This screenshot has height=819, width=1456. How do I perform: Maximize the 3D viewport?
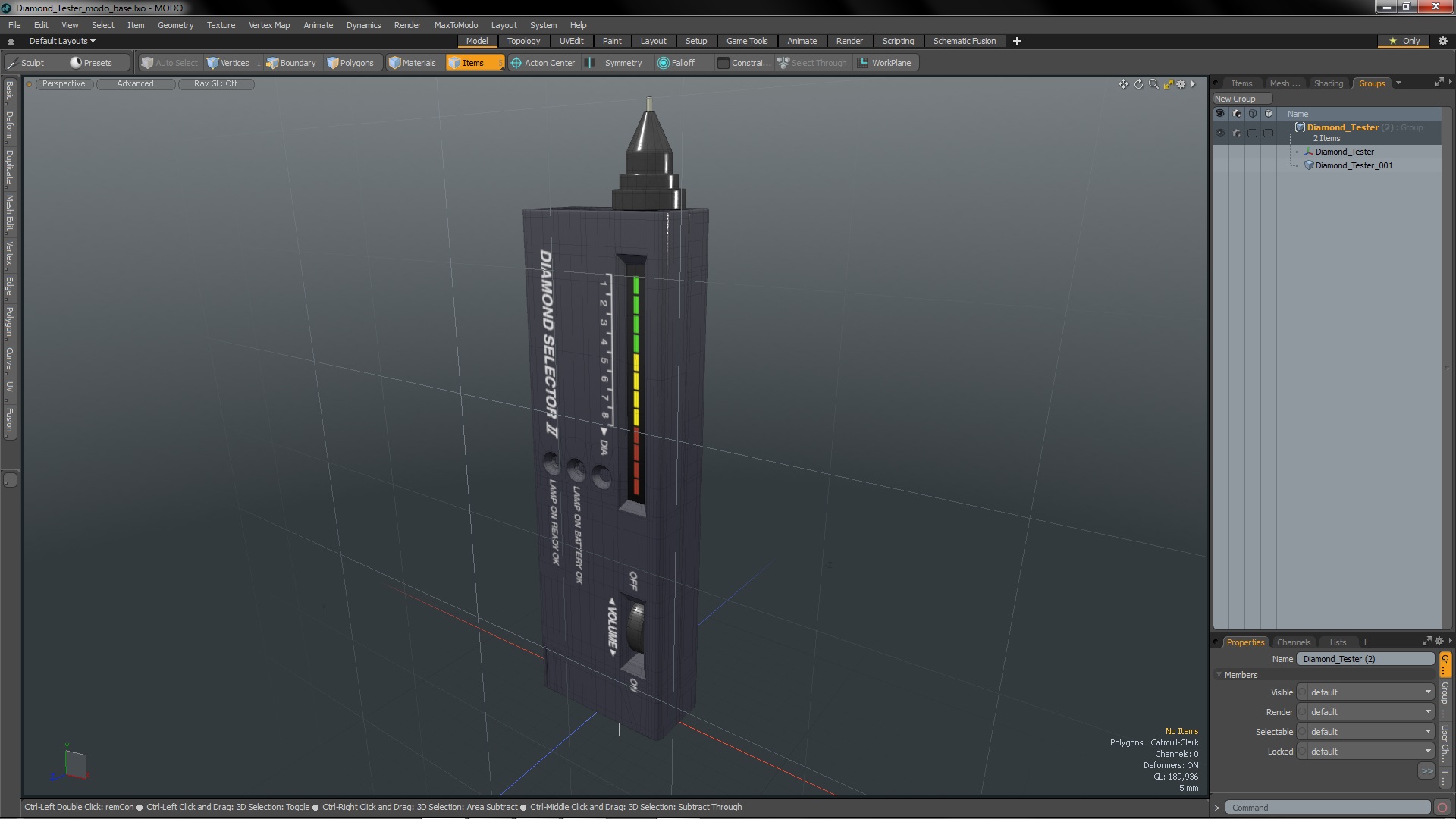1168,84
